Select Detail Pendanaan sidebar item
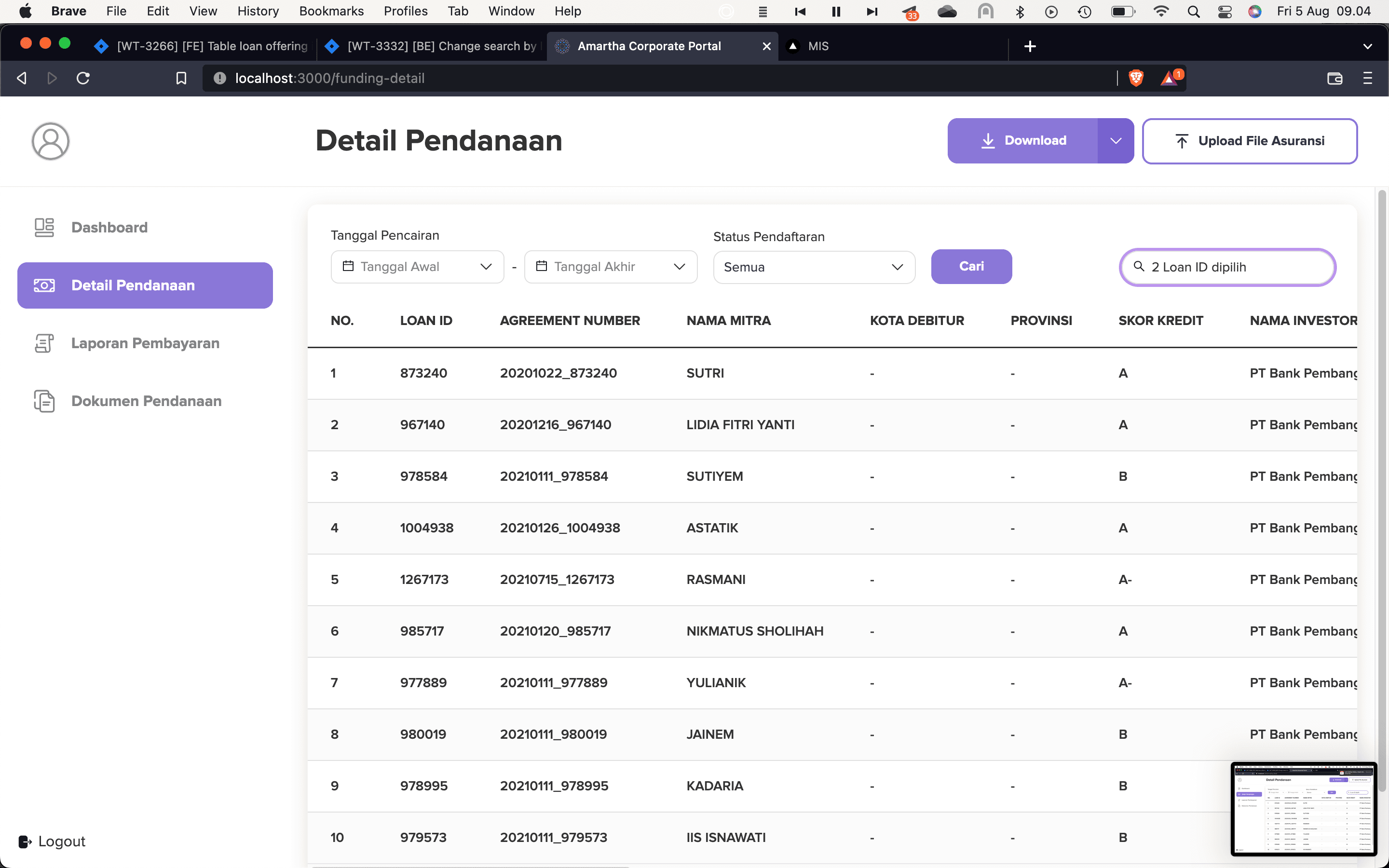The width and height of the screenshot is (1389, 868). (x=145, y=285)
